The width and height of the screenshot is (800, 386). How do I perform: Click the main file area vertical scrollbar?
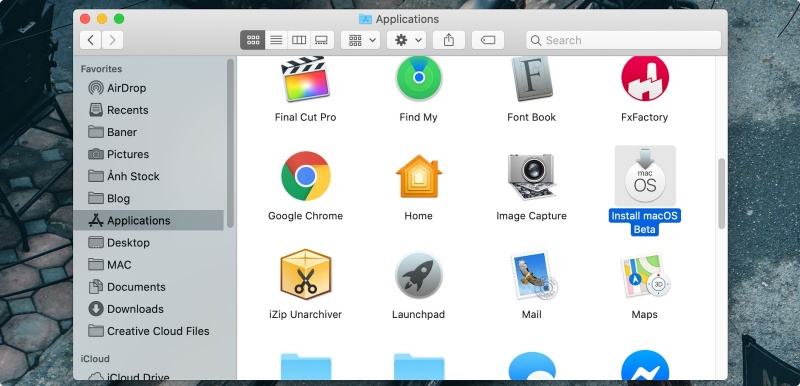[721, 193]
